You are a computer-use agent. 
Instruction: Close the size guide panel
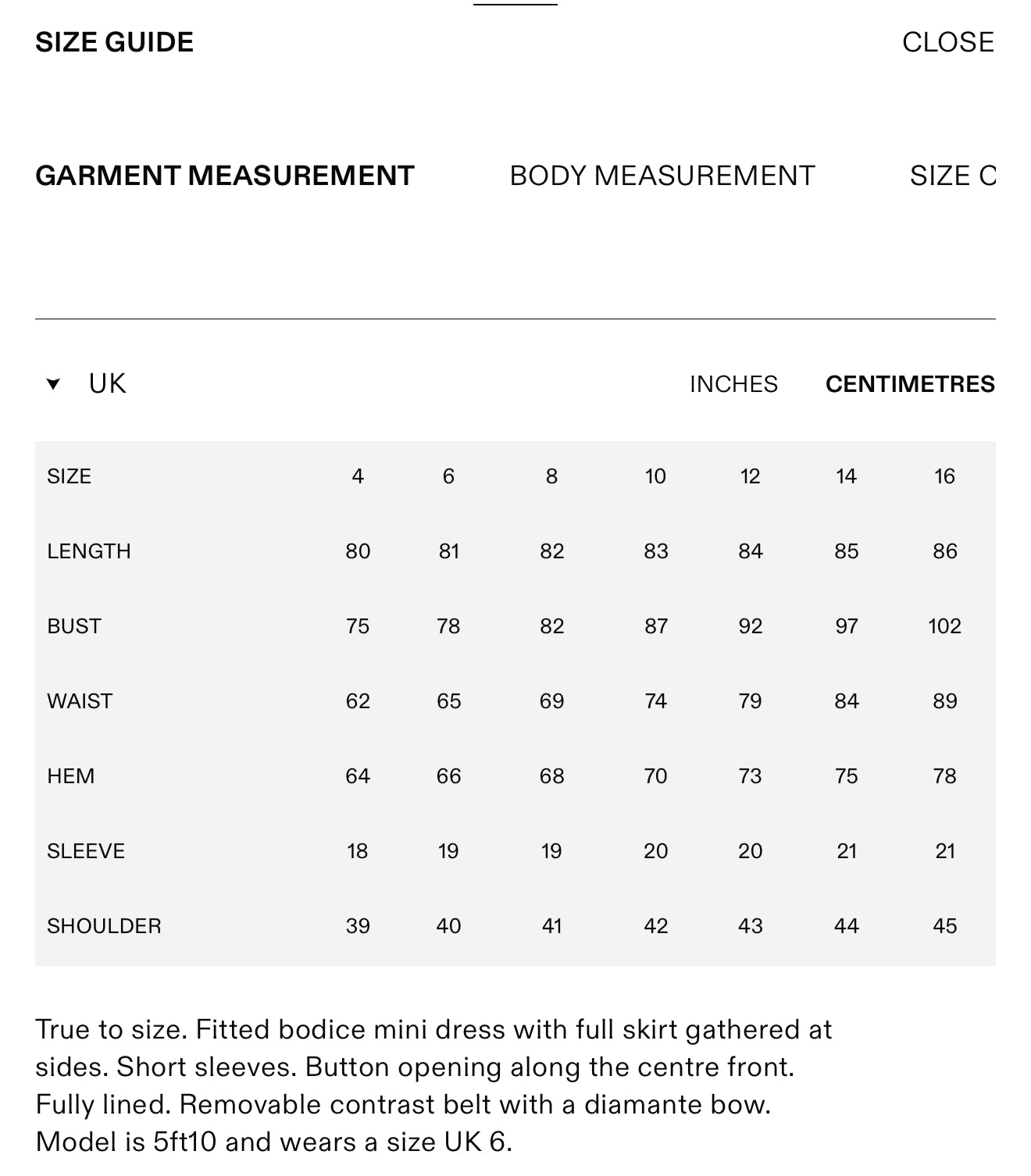[947, 42]
